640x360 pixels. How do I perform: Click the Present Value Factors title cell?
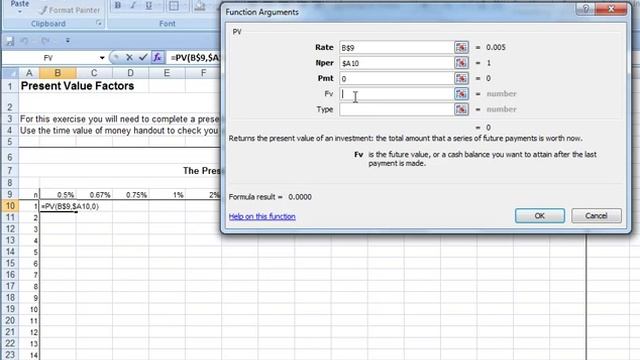click(x=77, y=86)
